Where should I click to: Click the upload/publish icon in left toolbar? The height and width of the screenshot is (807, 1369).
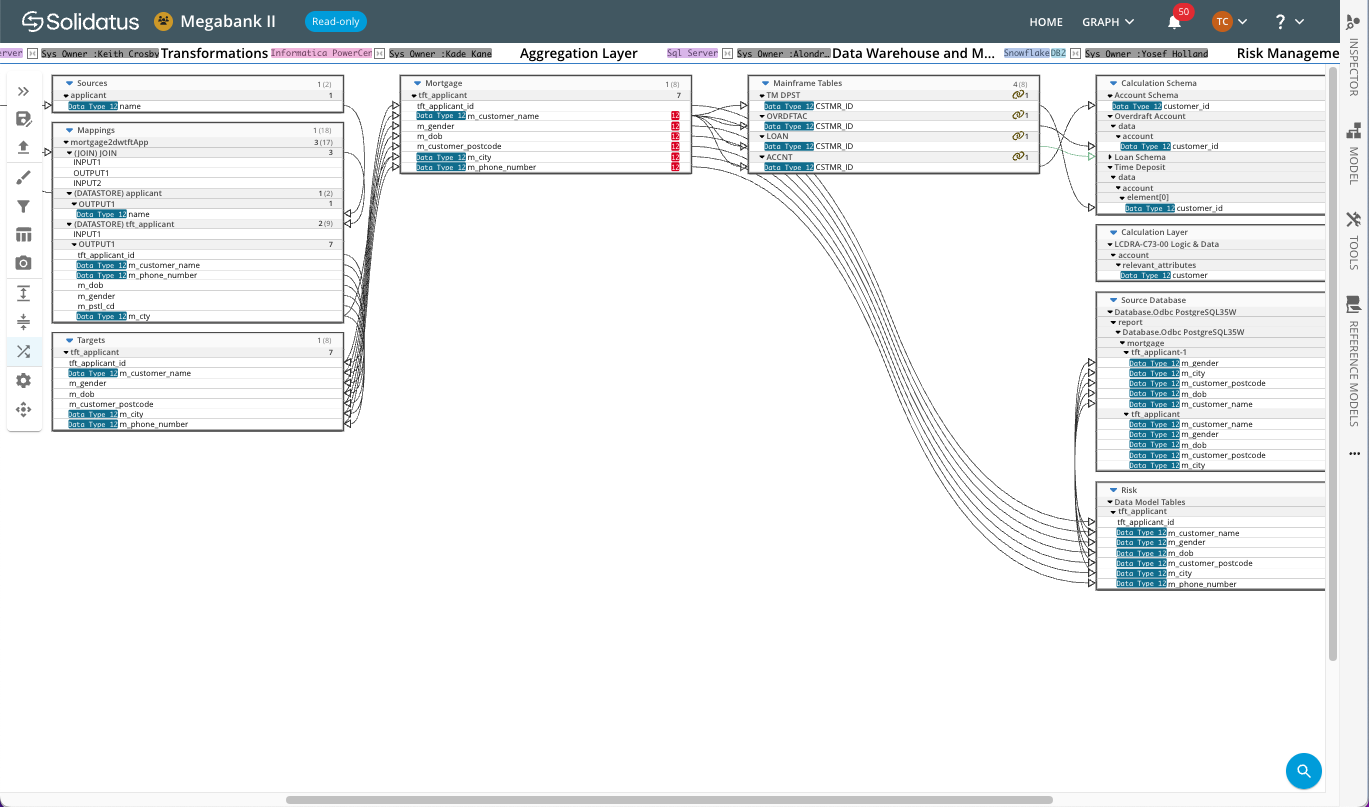pyautogui.click(x=24, y=147)
